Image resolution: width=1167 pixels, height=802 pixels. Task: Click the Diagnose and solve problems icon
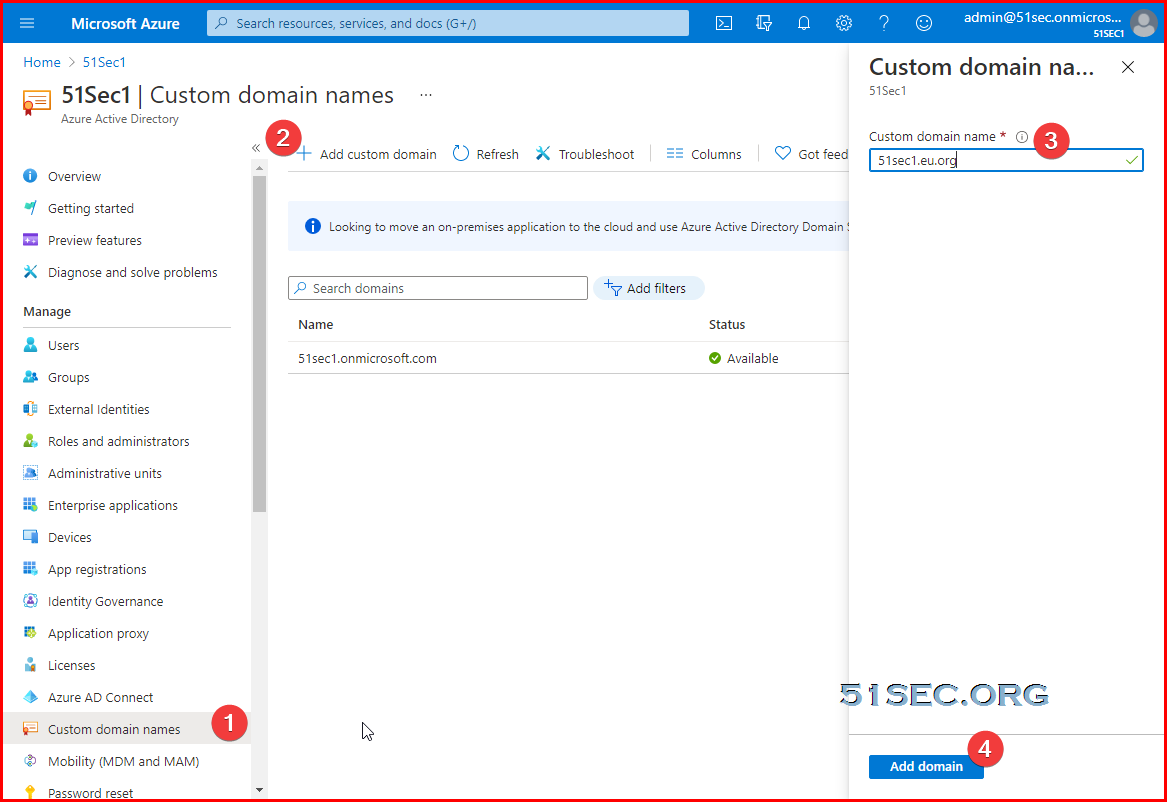30,272
